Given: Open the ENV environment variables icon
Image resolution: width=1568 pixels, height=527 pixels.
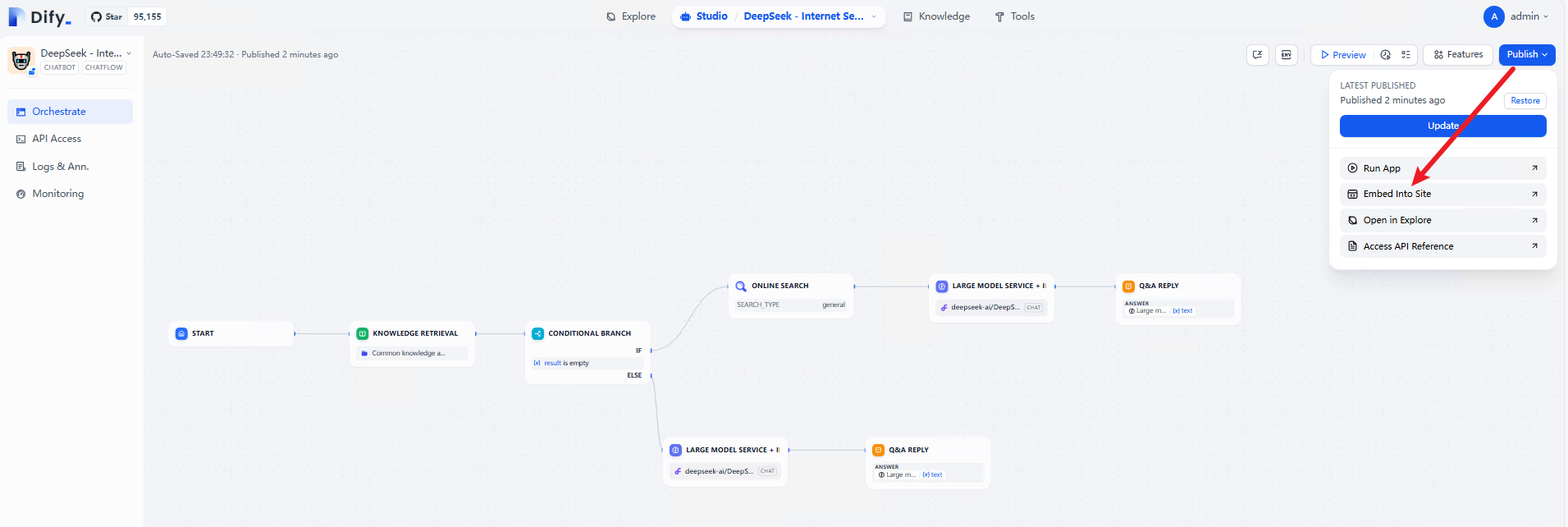Looking at the screenshot, I should pyautogui.click(x=1286, y=55).
